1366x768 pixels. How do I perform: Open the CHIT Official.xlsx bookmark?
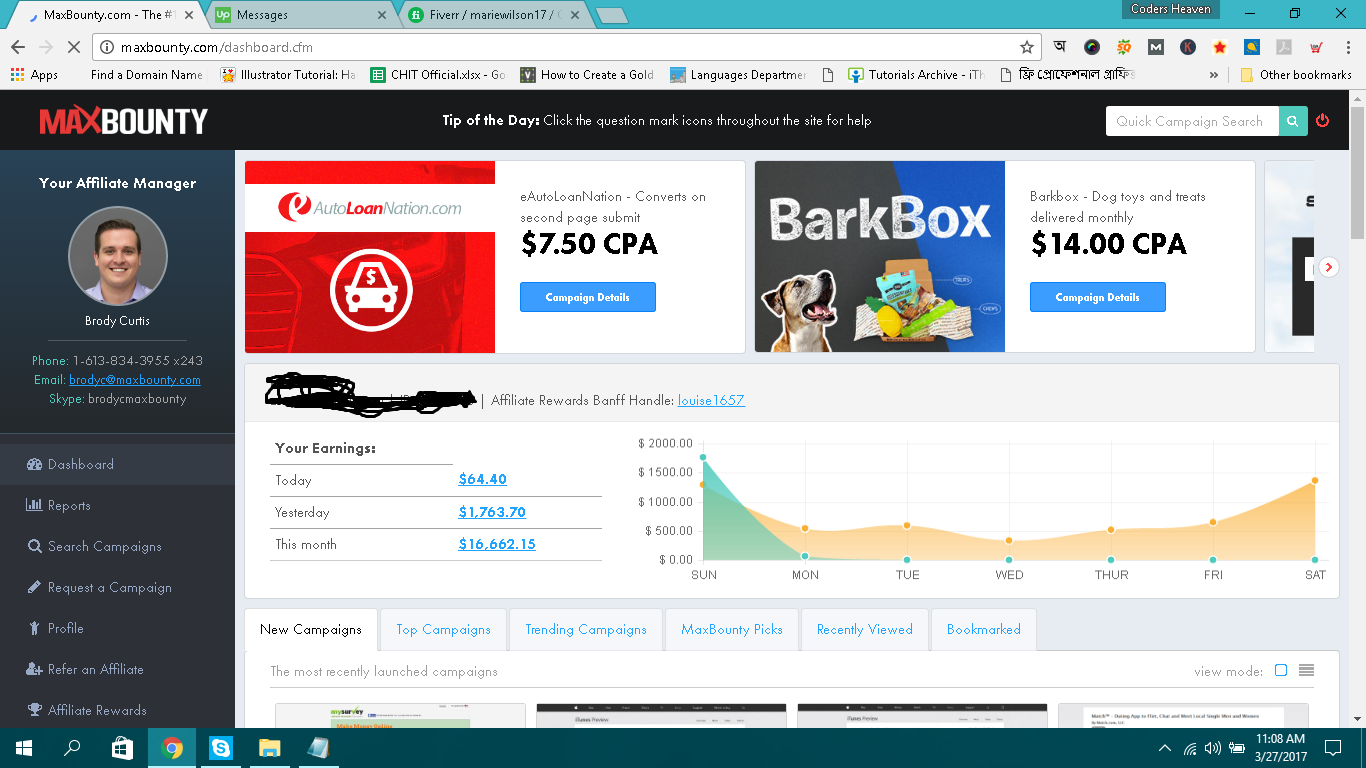pos(438,75)
